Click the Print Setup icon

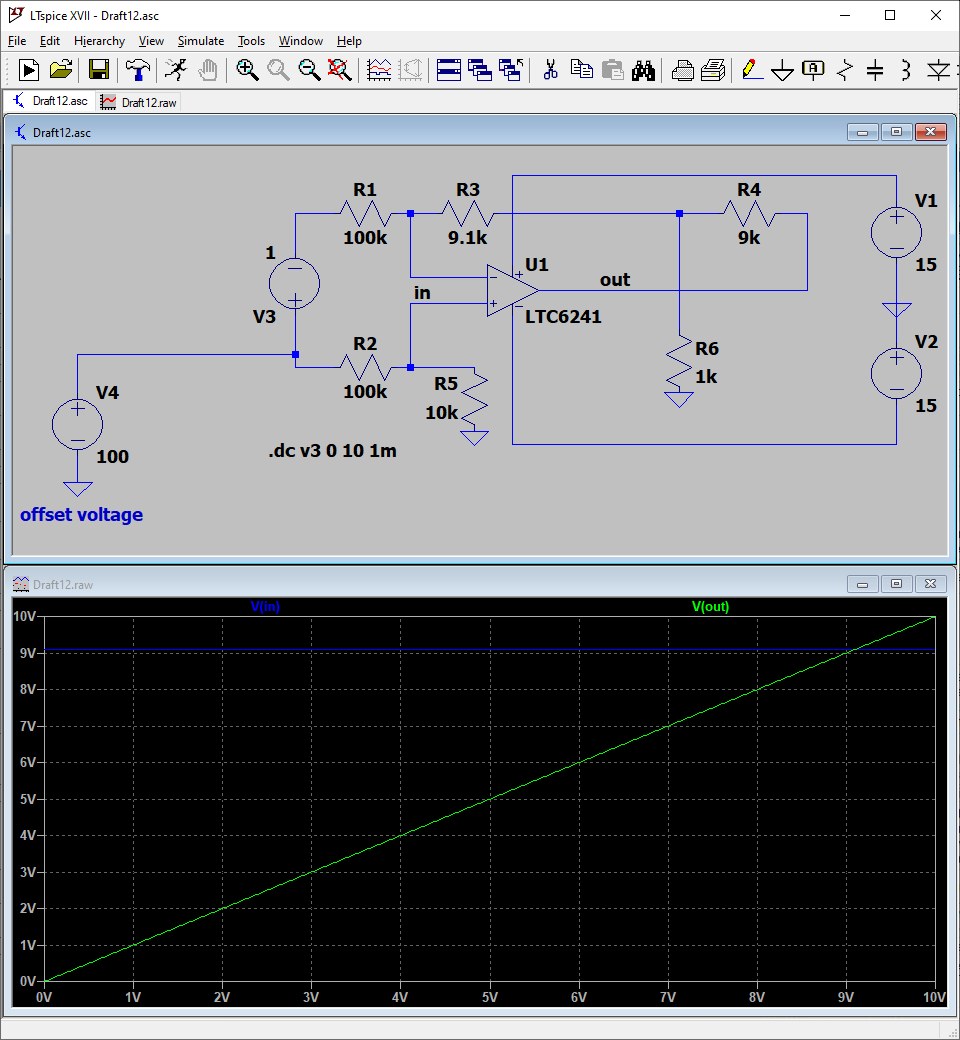pos(682,70)
